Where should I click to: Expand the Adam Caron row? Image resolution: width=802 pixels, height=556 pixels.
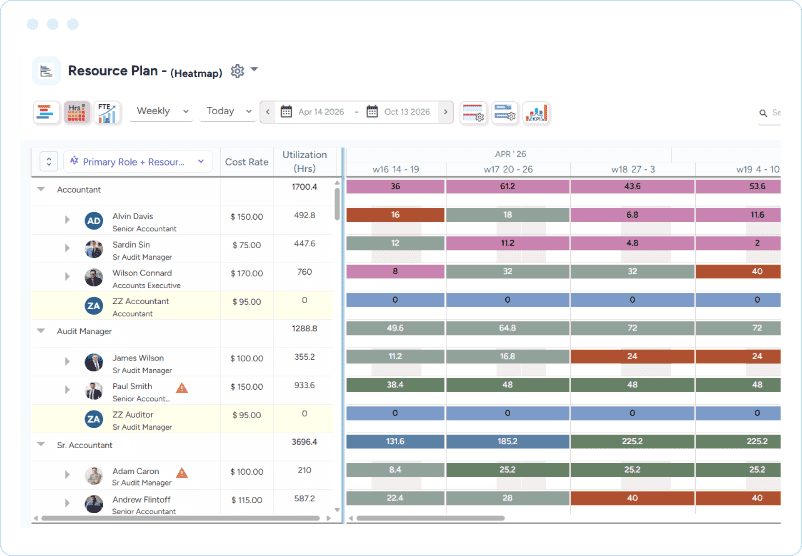point(67,475)
